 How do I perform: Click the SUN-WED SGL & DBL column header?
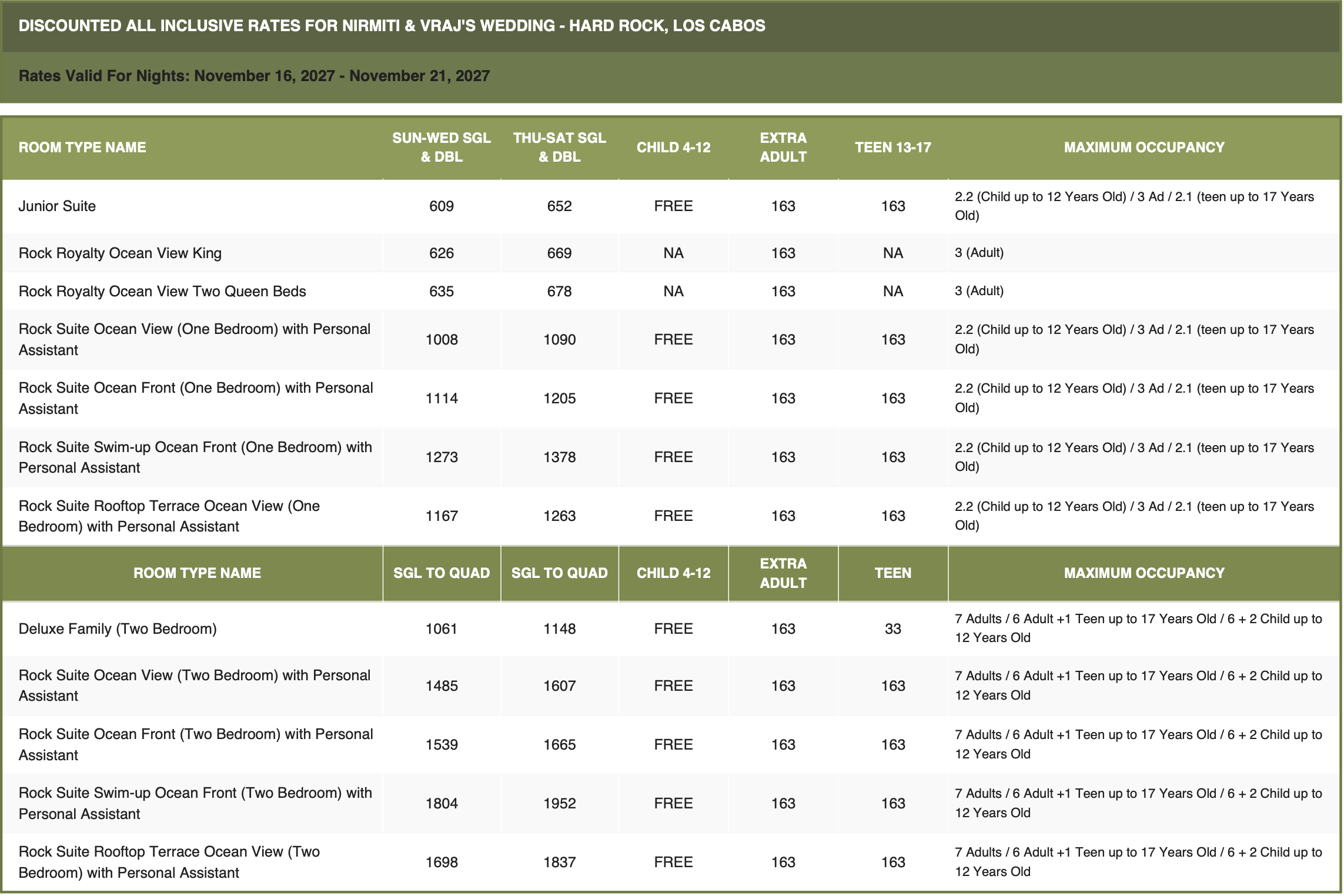tap(442, 147)
